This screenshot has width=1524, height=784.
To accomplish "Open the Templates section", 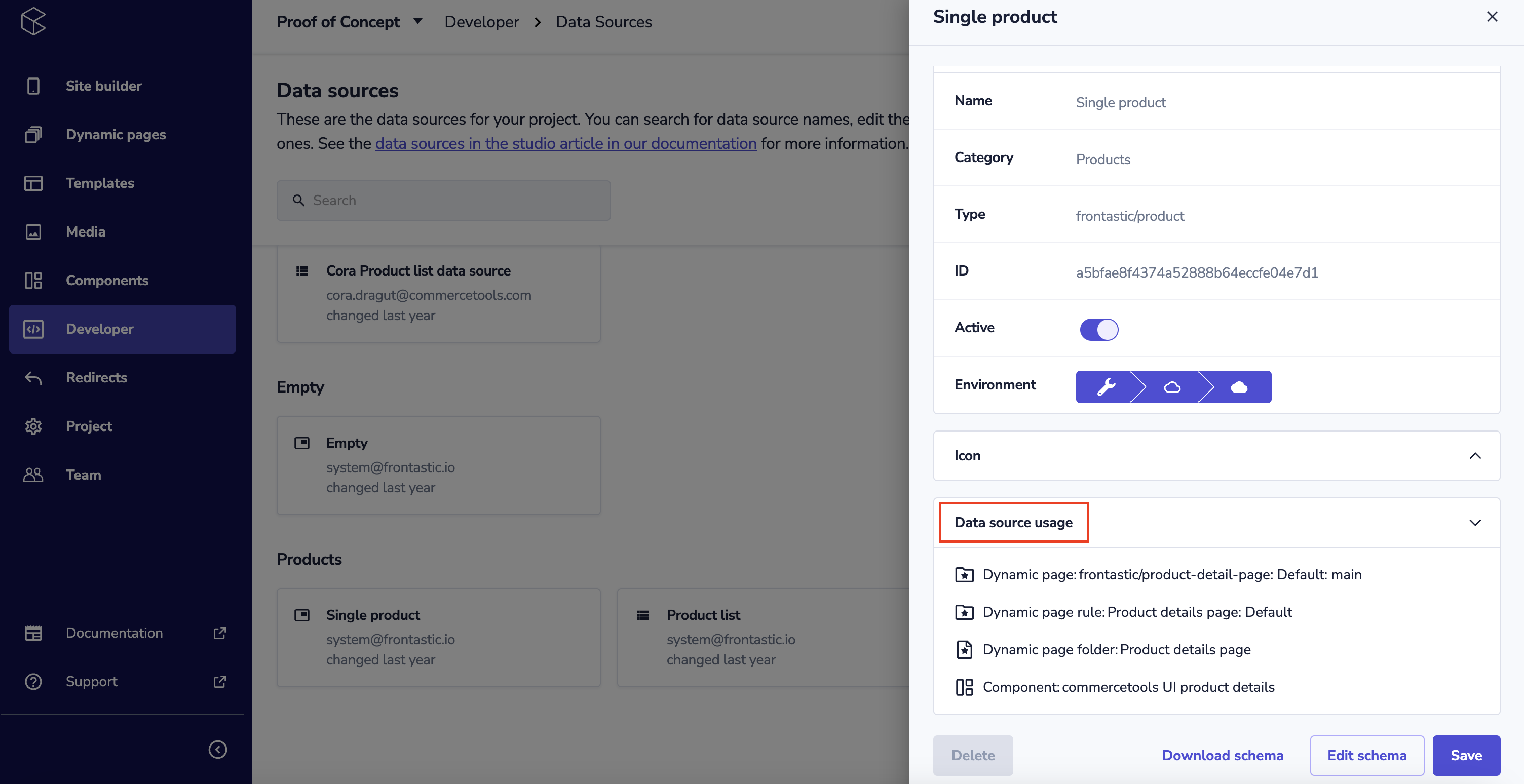I will (x=100, y=183).
